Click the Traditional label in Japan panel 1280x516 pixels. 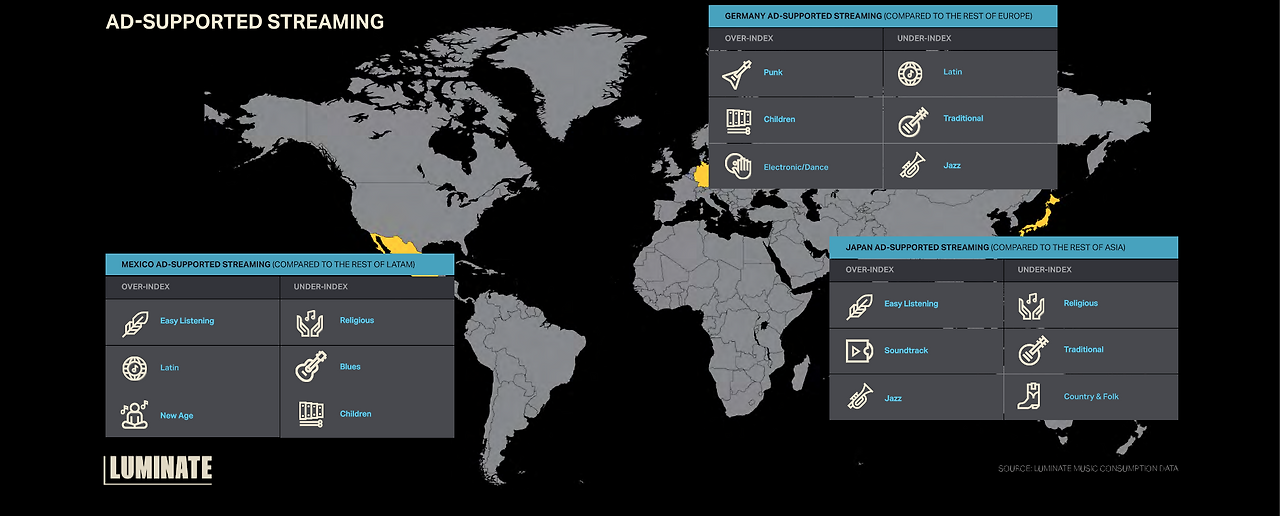pos(1084,350)
